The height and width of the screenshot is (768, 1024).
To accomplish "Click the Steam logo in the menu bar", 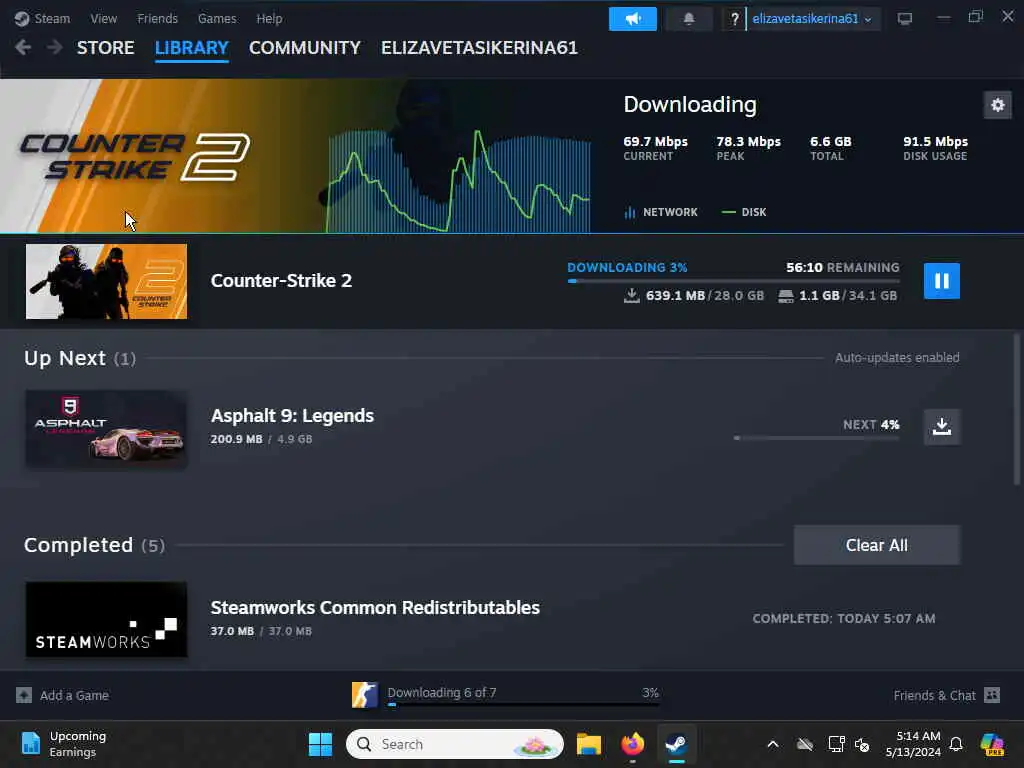I will click(22, 18).
